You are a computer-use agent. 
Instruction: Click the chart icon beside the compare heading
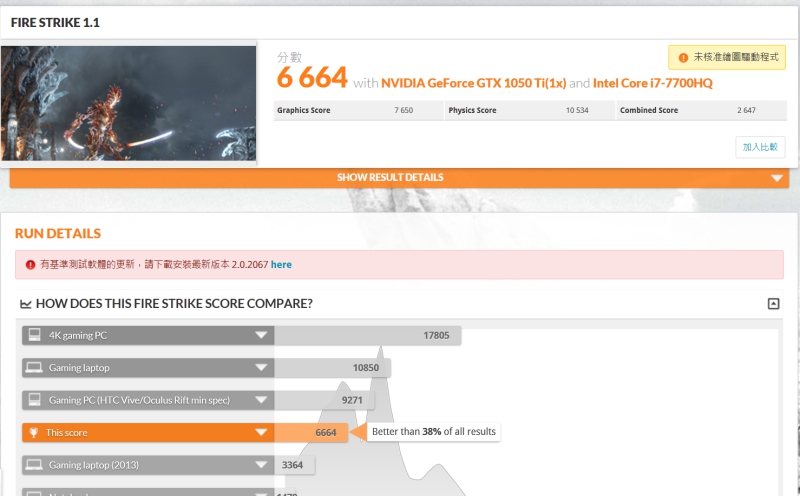[x=26, y=304]
